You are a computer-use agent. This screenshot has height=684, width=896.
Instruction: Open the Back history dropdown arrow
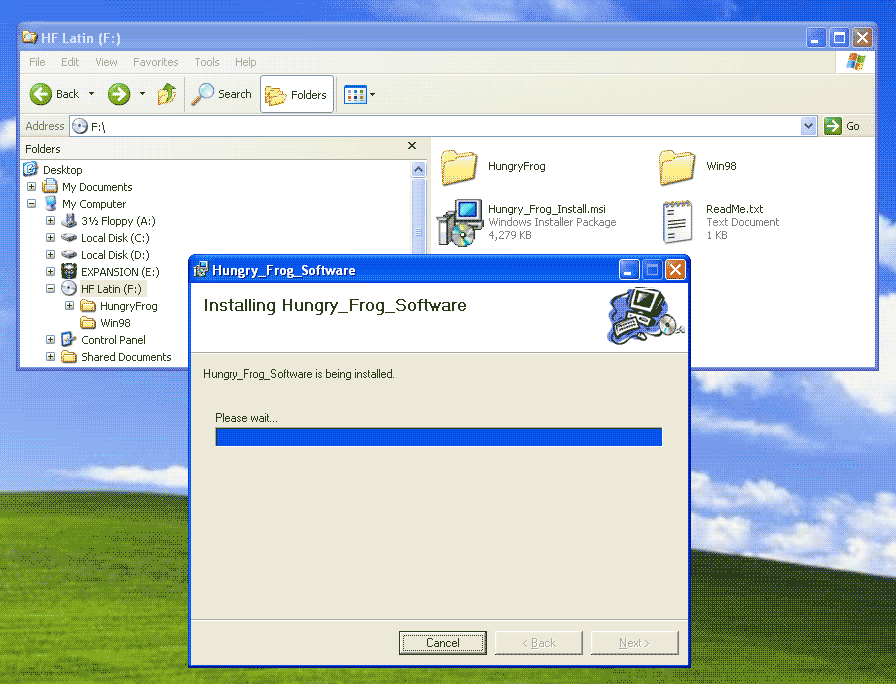coord(92,94)
